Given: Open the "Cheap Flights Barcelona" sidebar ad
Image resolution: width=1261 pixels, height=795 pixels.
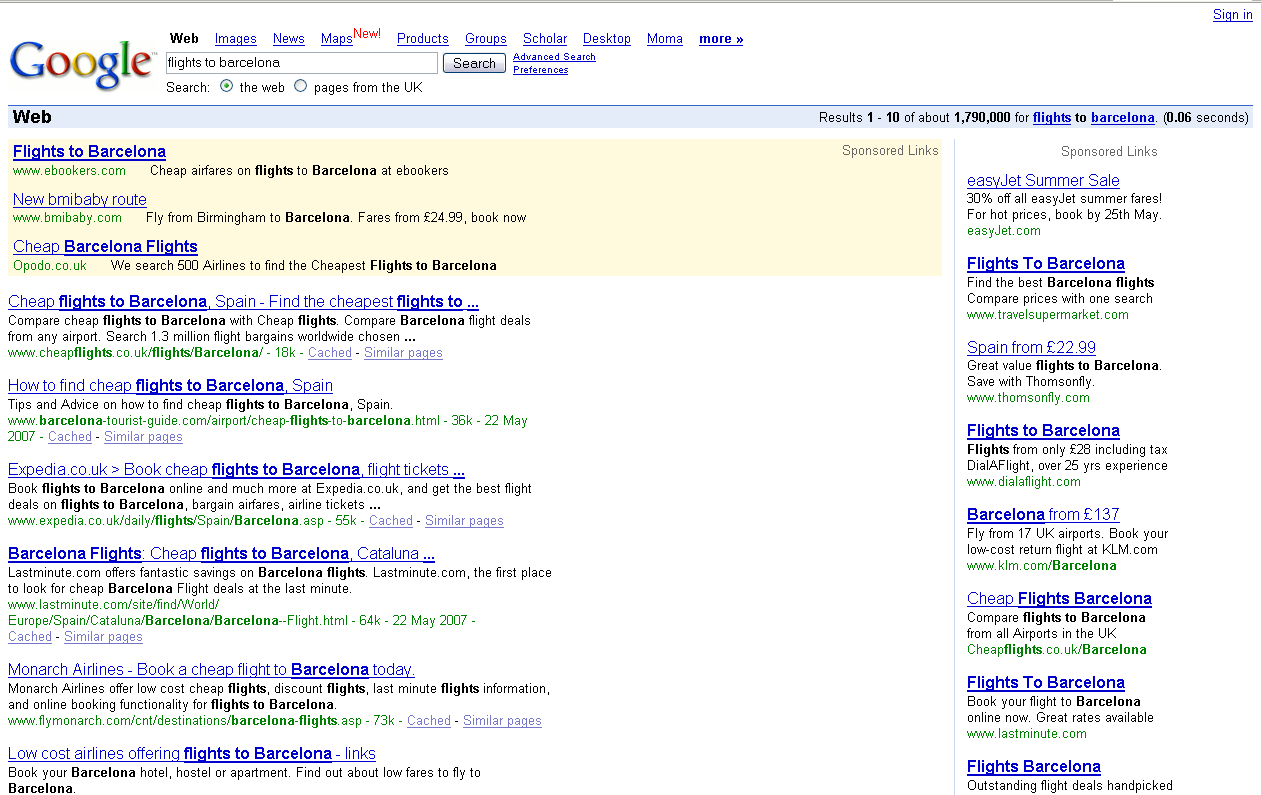Looking at the screenshot, I should (1059, 599).
